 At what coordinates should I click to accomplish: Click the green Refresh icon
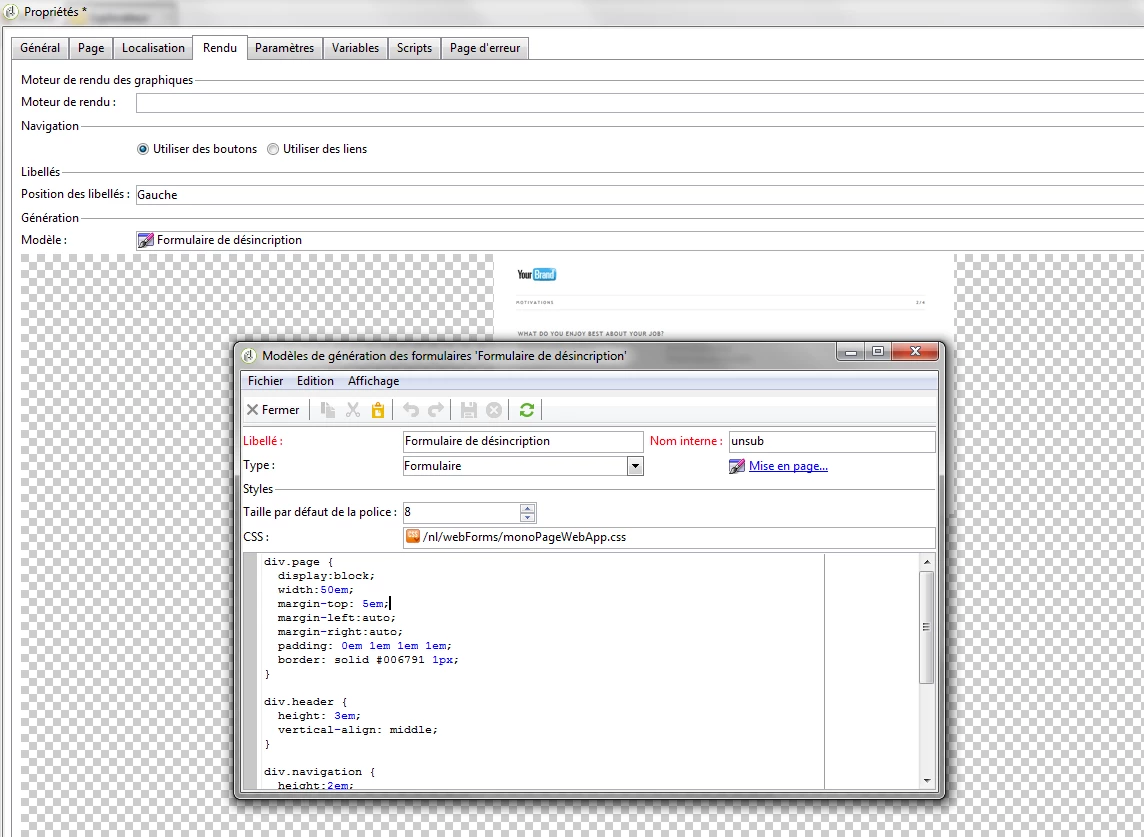(x=527, y=410)
